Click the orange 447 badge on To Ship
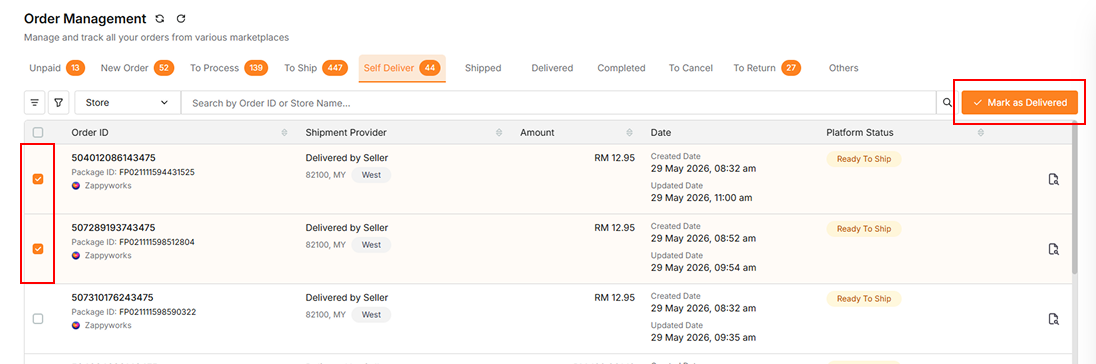Screen dimensions: 1096x364 point(335,68)
